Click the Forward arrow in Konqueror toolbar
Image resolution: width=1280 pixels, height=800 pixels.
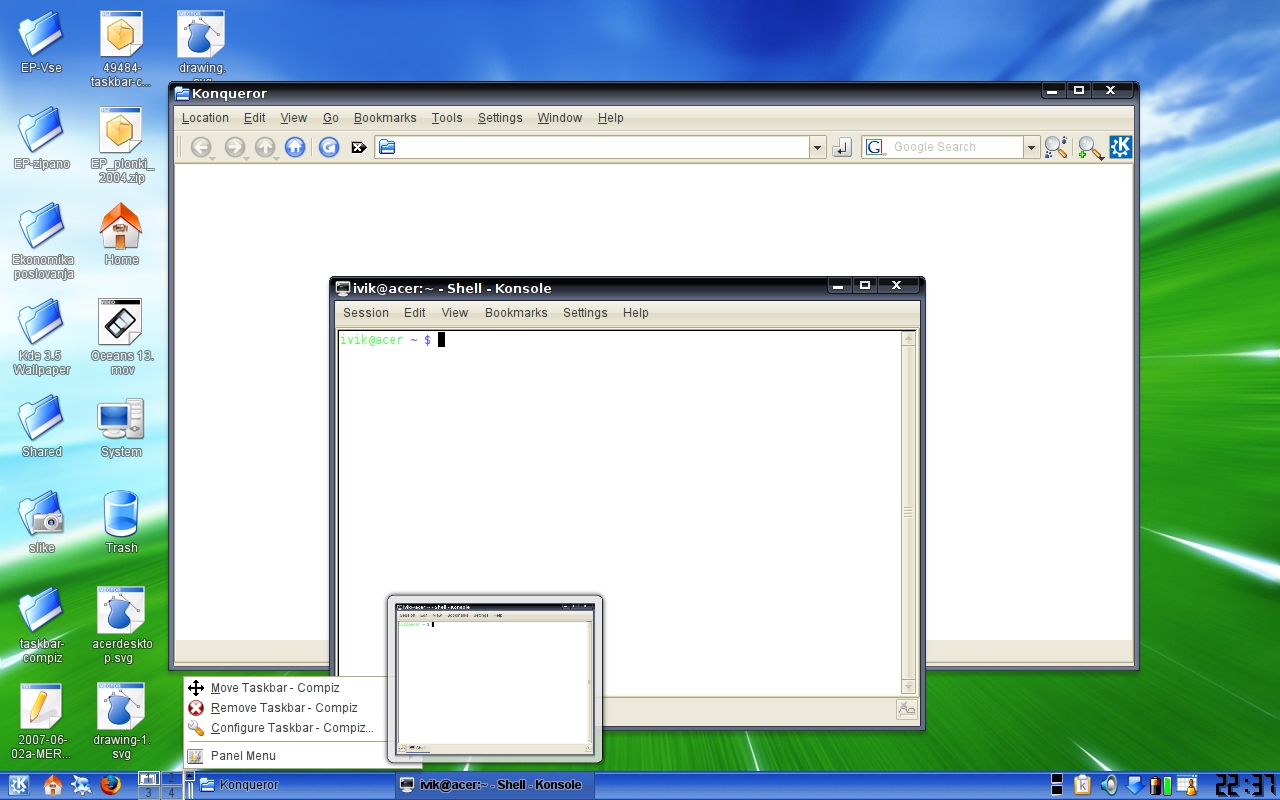[234, 147]
